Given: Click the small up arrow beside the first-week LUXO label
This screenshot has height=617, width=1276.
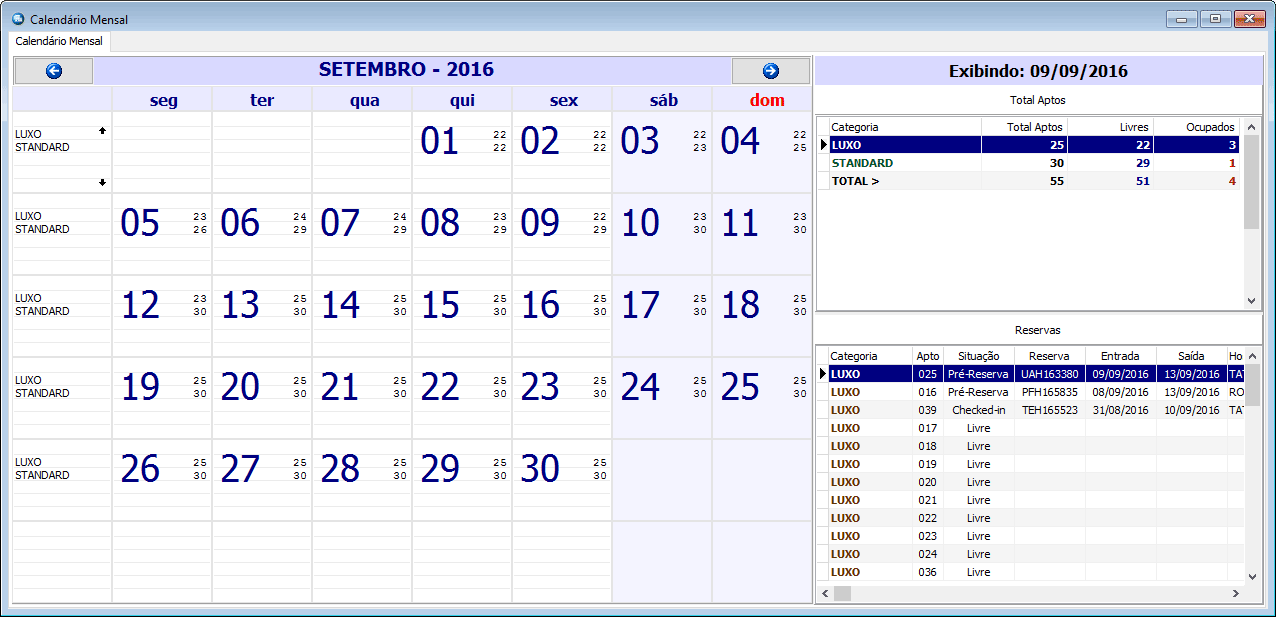Looking at the screenshot, I should [x=102, y=131].
